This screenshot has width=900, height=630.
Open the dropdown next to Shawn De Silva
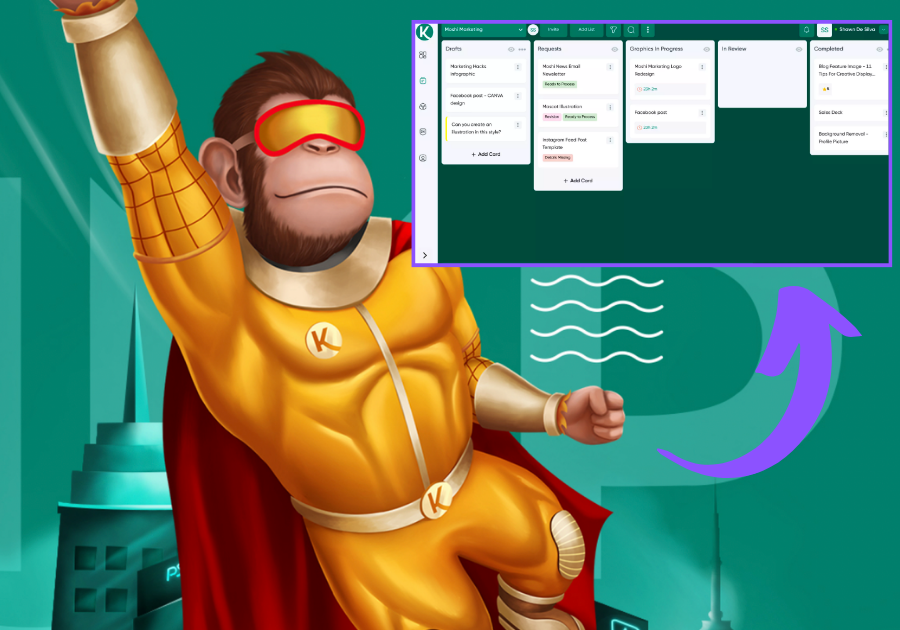[x=883, y=30]
